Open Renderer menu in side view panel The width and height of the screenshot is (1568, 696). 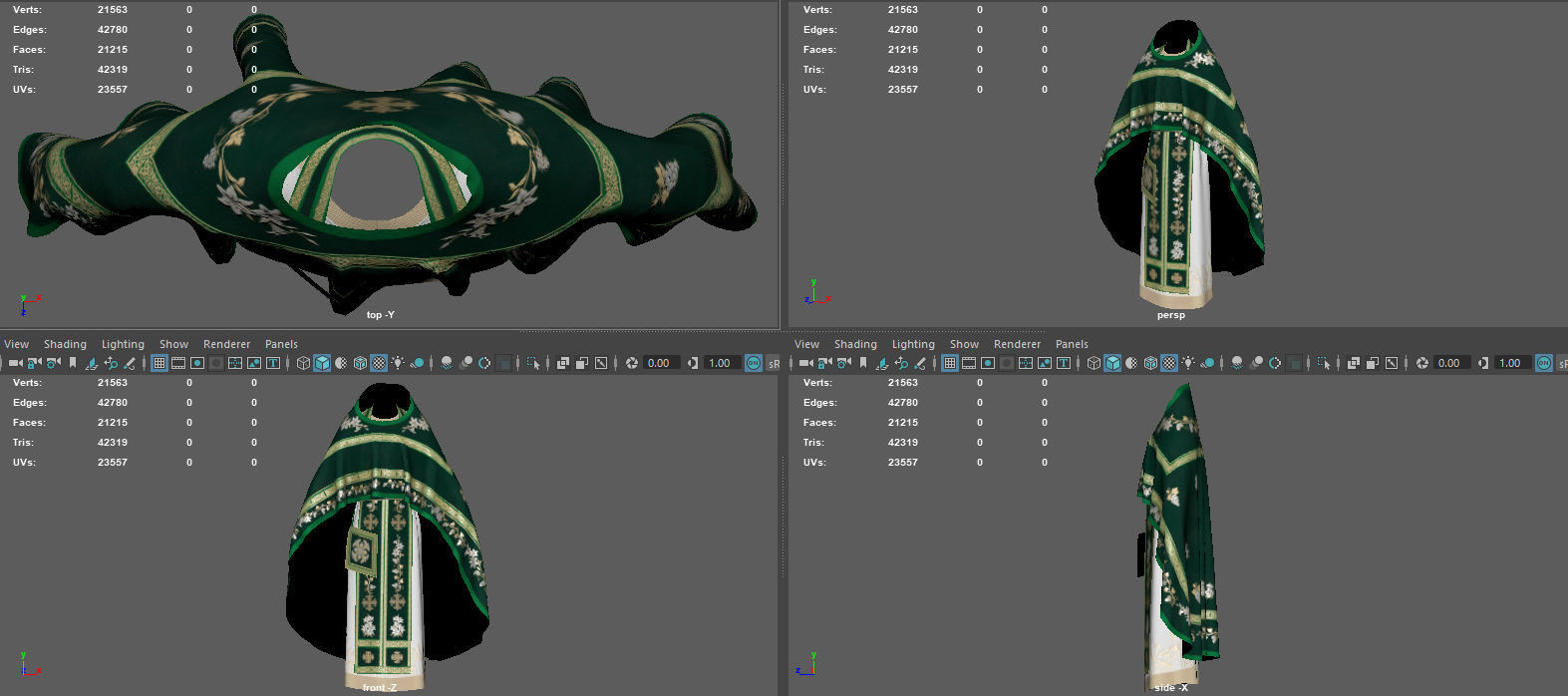(x=1017, y=344)
